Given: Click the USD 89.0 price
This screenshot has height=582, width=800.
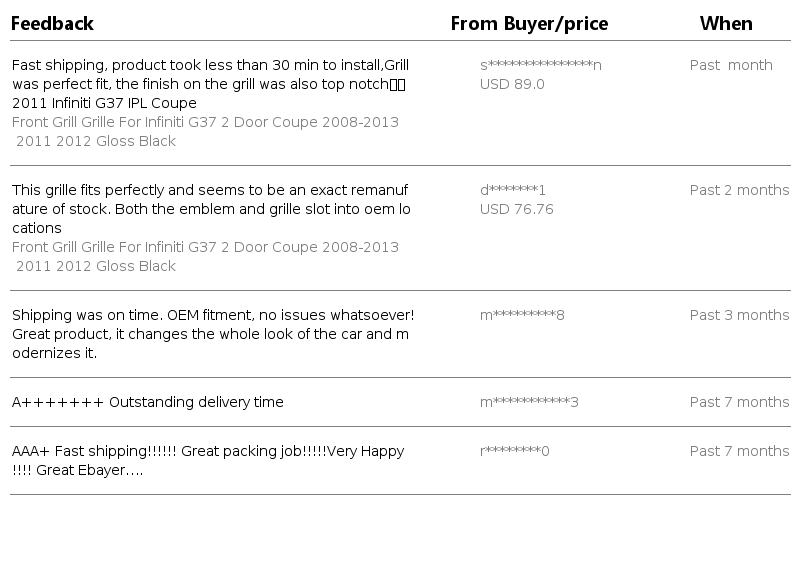Looking at the screenshot, I should pos(512,84).
